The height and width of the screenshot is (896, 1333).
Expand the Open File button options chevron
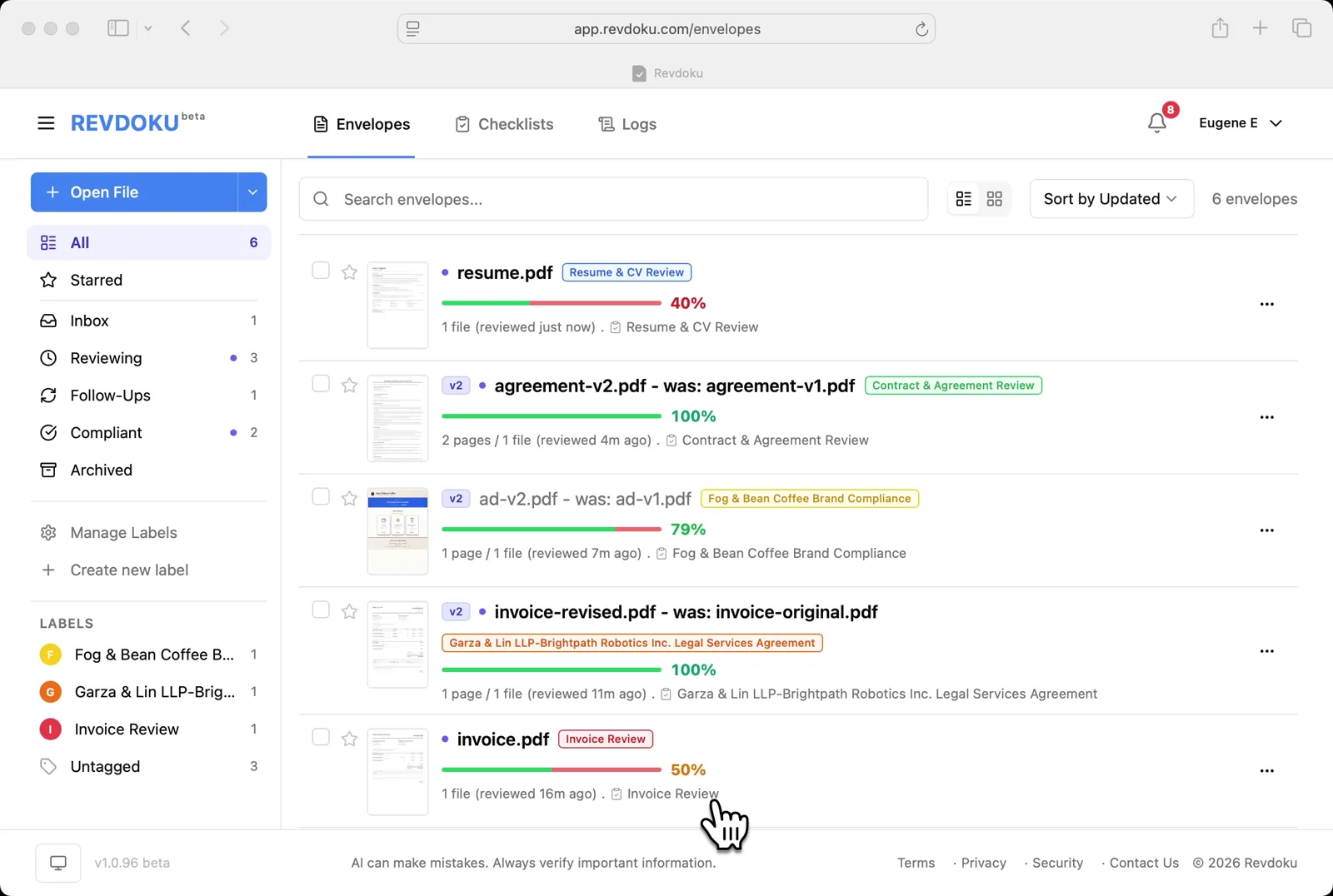(252, 192)
